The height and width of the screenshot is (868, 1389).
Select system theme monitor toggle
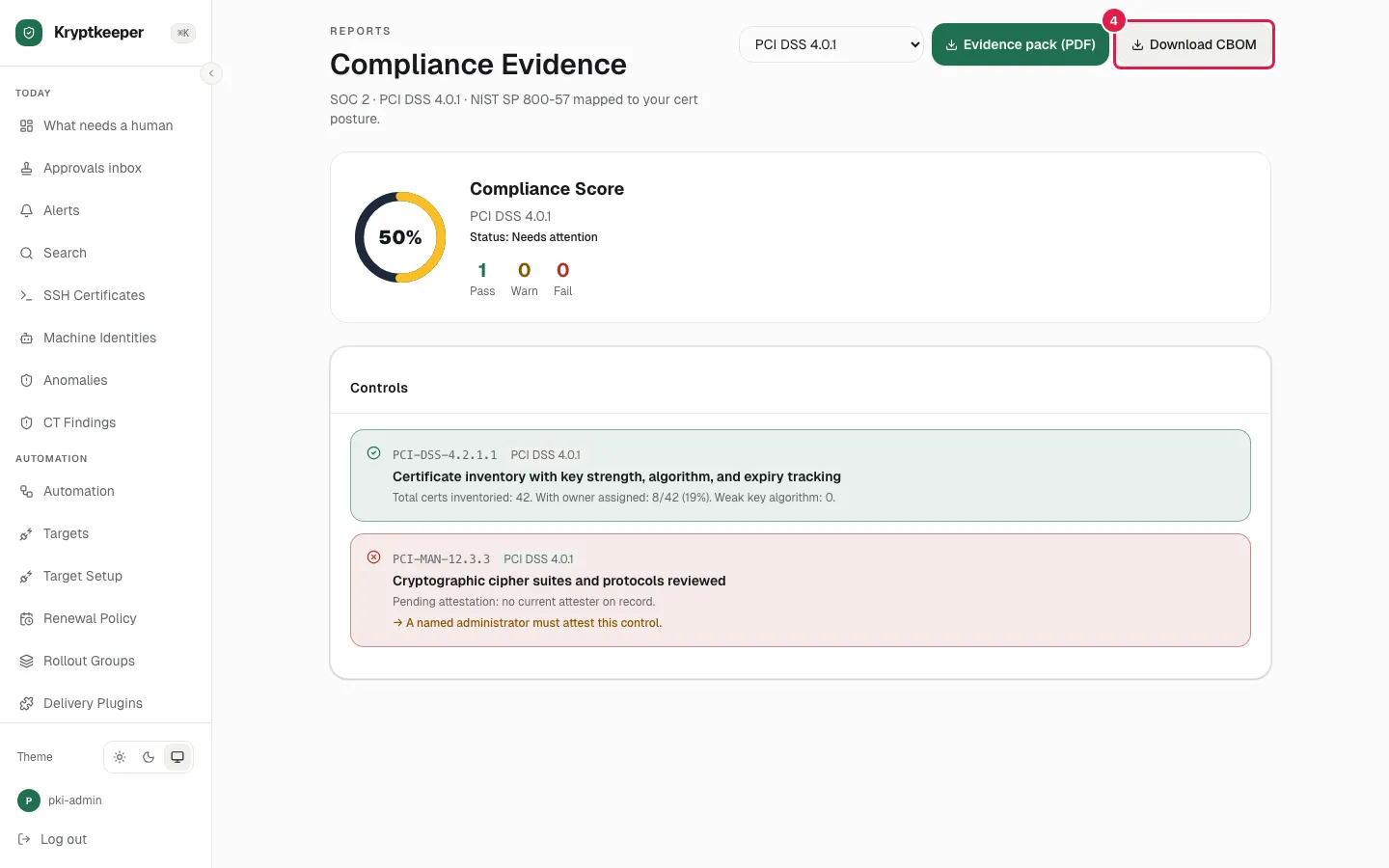177,757
